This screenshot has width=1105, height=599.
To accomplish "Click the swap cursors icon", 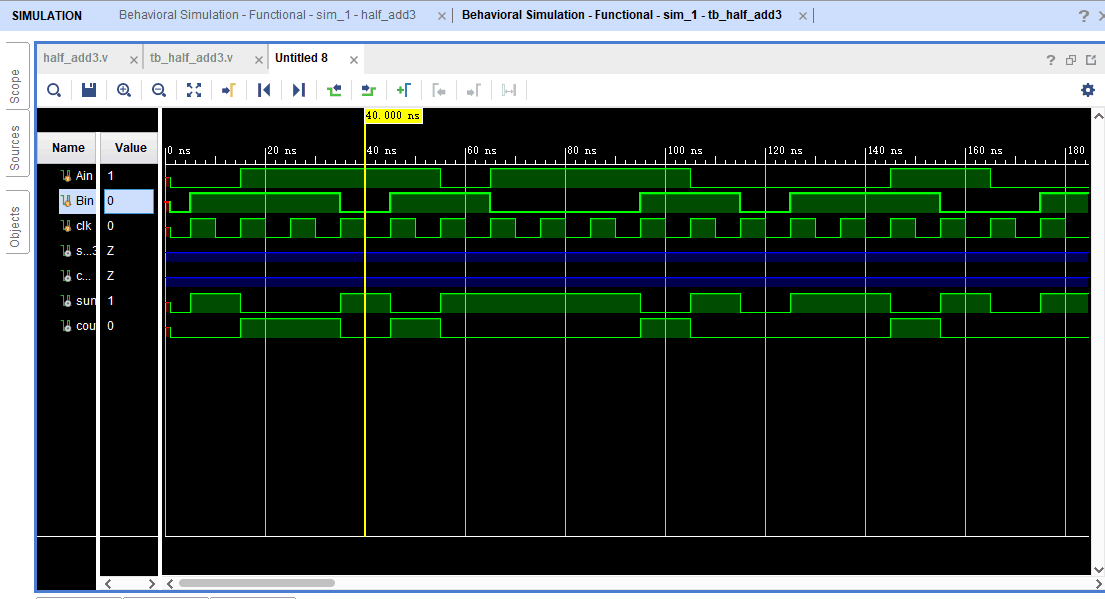I will coord(509,90).
